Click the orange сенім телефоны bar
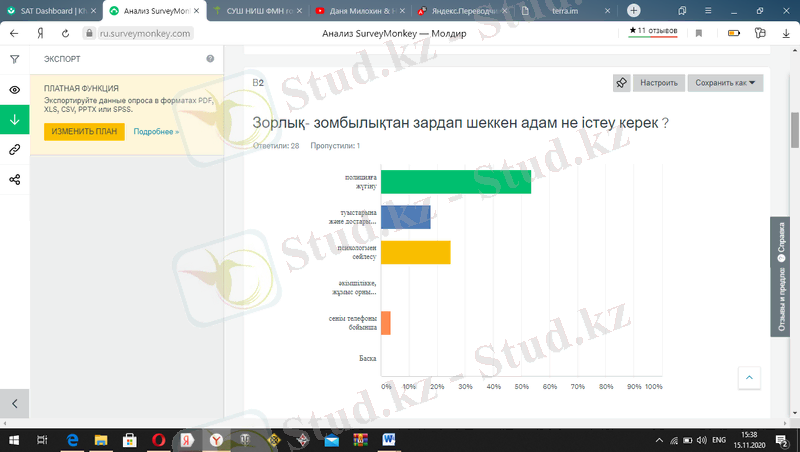 386,323
